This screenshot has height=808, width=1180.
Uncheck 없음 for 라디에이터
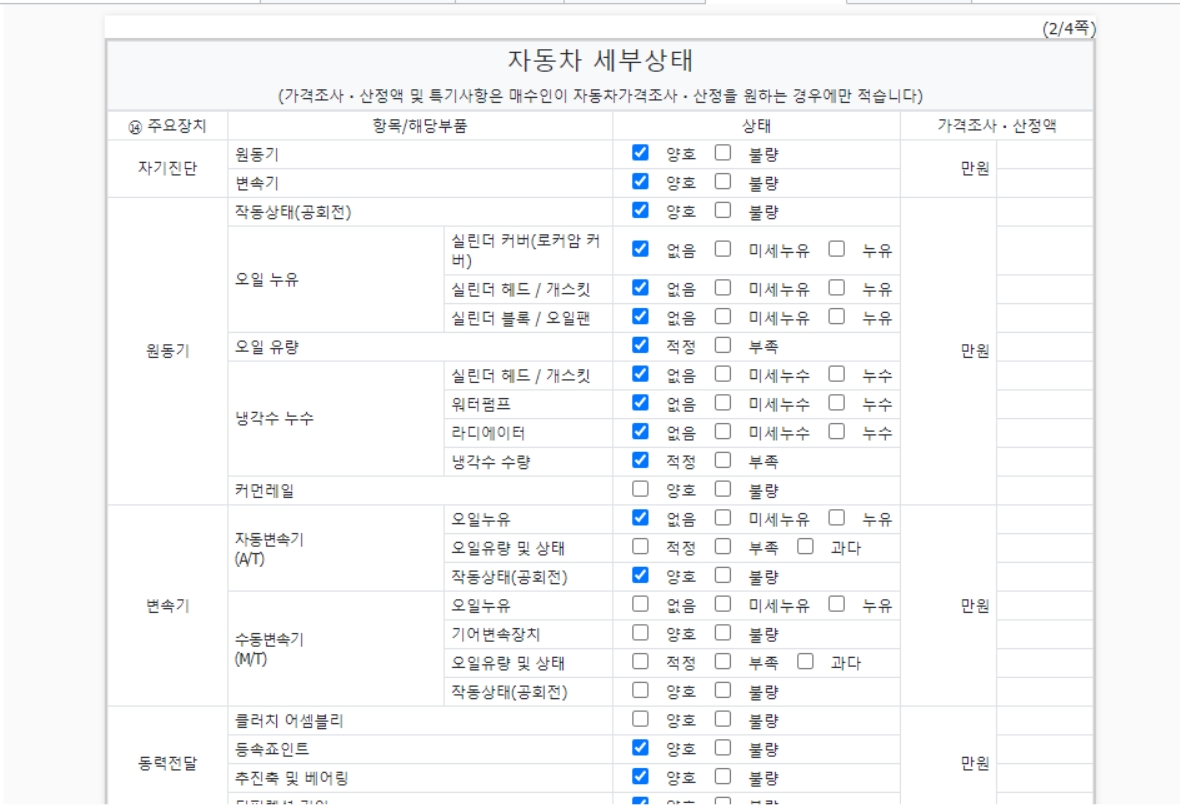click(640, 433)
